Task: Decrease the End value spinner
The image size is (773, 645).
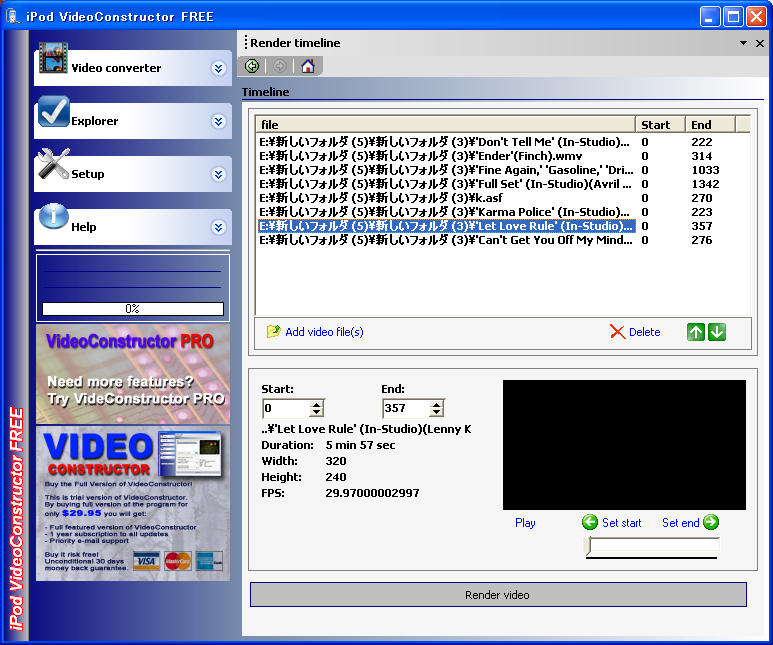Action: 436,412
